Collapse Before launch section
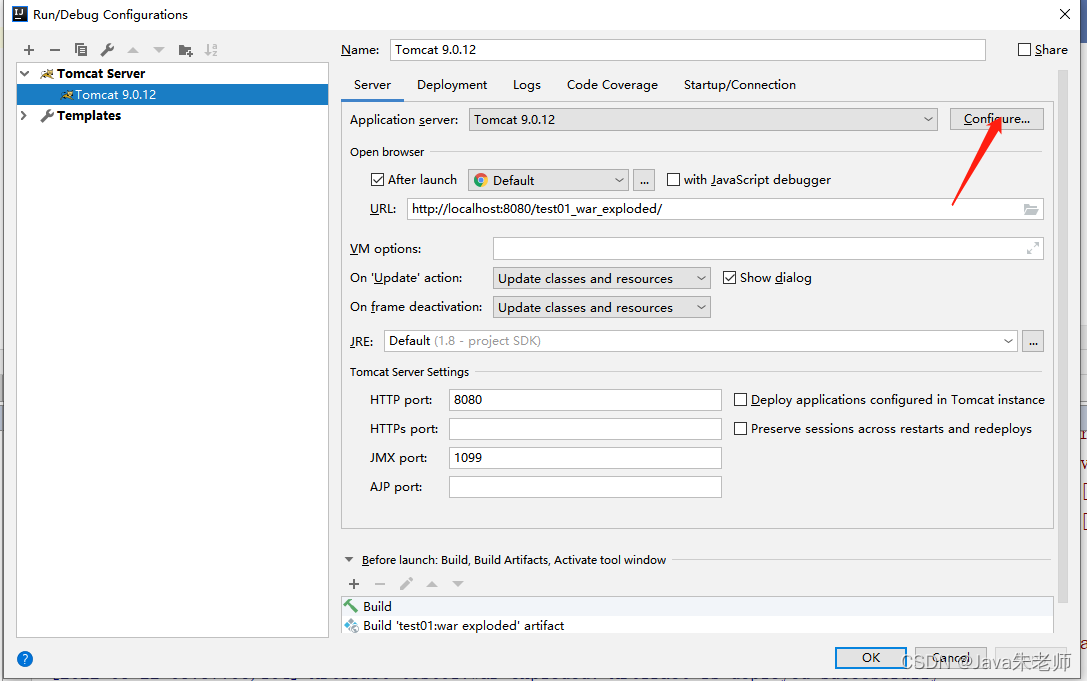Viewport: 1087px width, 681px height. [349, 560]
